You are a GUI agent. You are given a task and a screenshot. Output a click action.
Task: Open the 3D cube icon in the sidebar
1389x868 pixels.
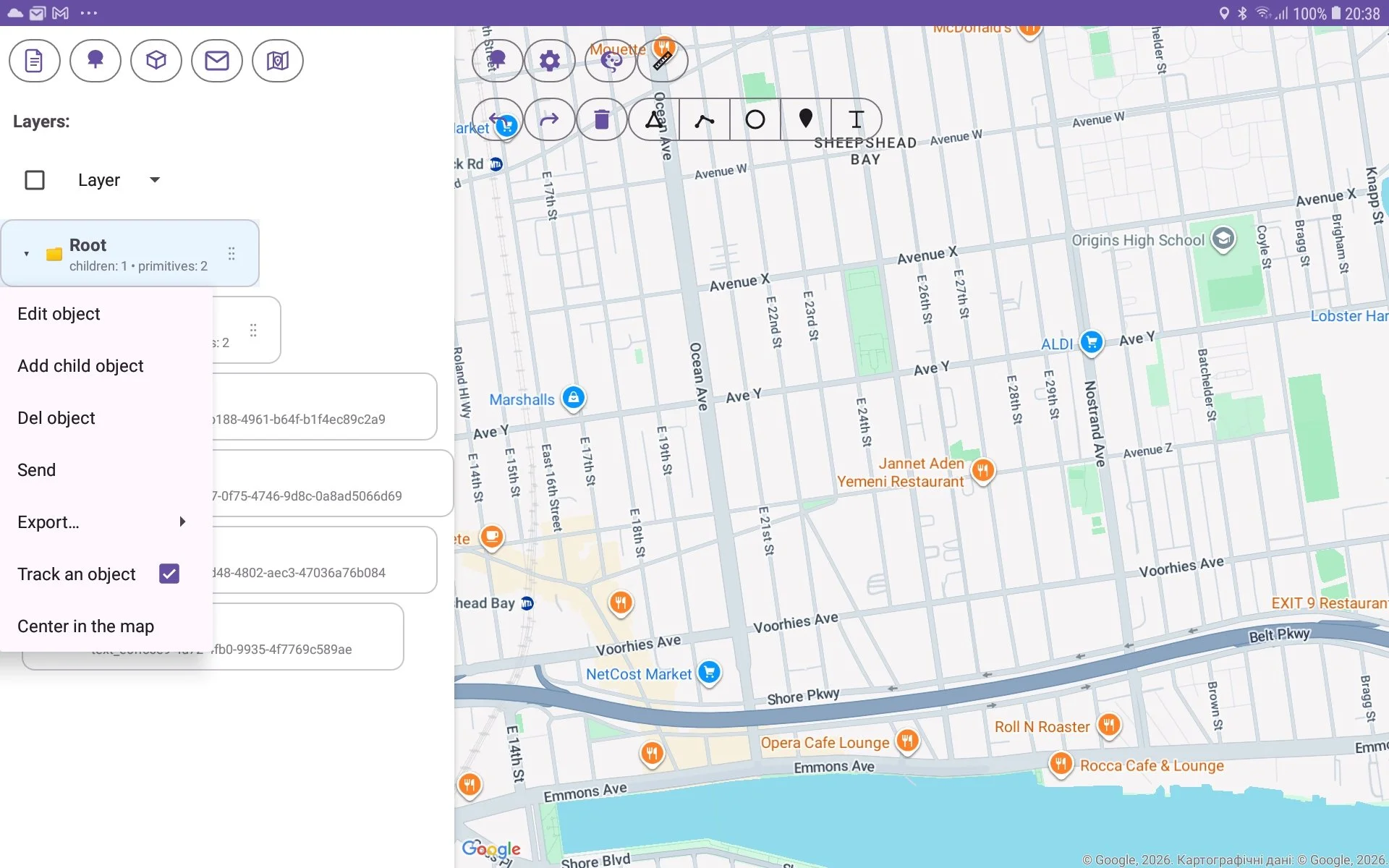(156, 61)
